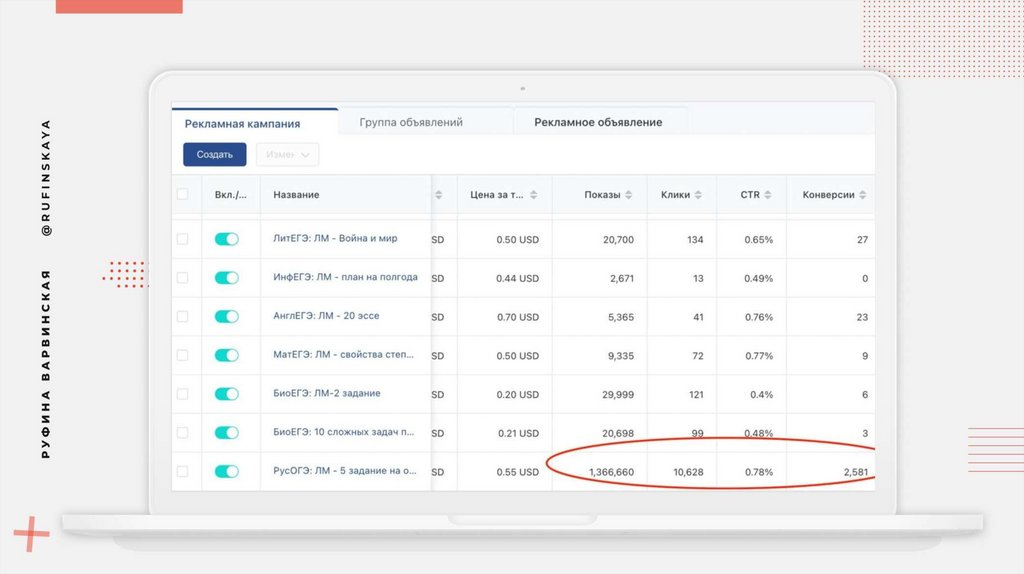This screenshot has height=574, width=1024.
Task: Open the БиоЕГЭ: 10 сложных задач campaign link
Action: point(344,432)
